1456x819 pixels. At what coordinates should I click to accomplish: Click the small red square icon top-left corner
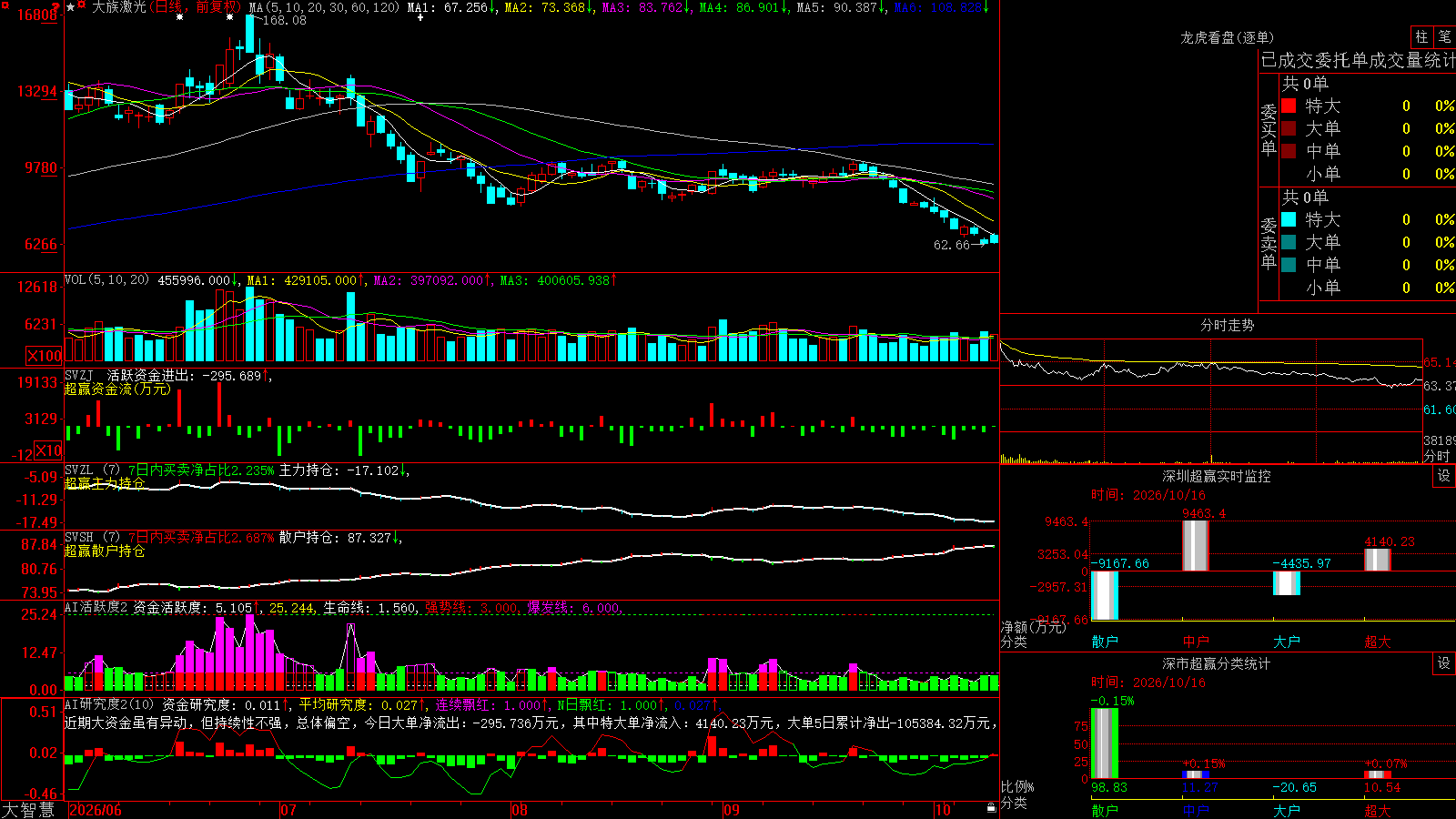click(5, 5)
